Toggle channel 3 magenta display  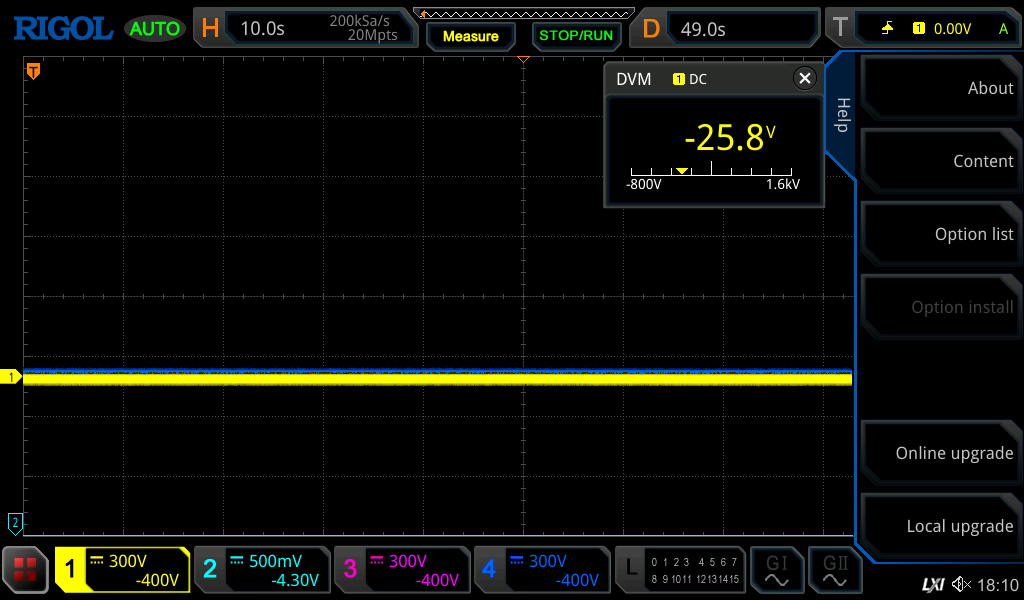tap(402, 570)
